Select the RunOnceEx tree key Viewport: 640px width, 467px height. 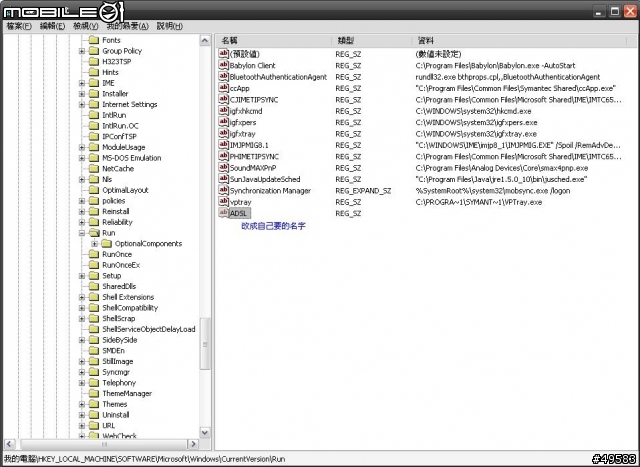(121, 265)
